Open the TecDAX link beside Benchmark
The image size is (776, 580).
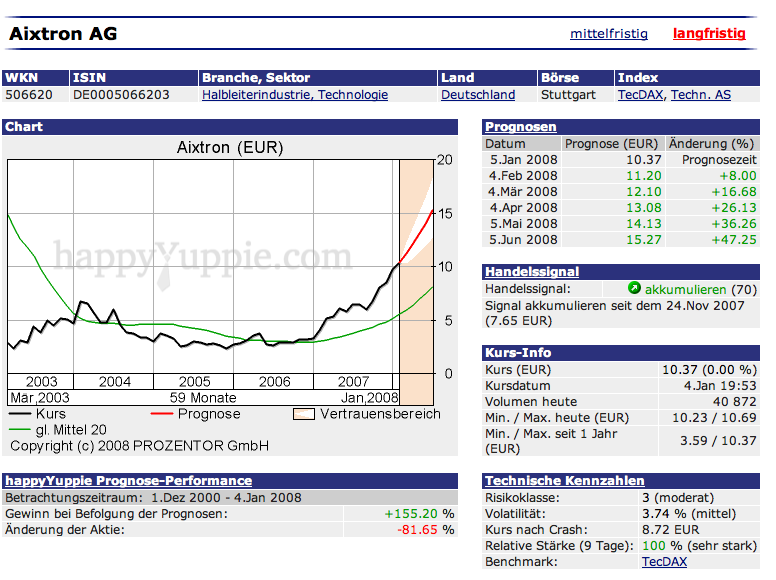[x=664, y=562]
